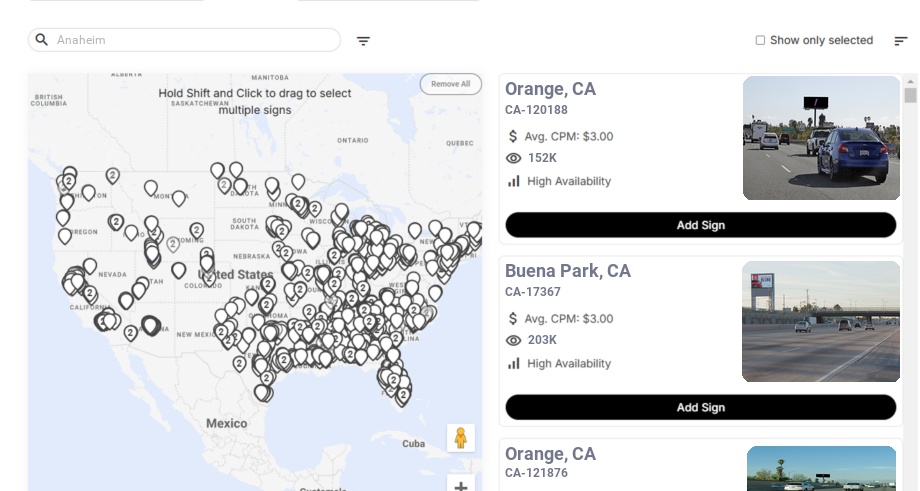
Task: Click the CA-121876 sign thumbnail
Action: 821,468
